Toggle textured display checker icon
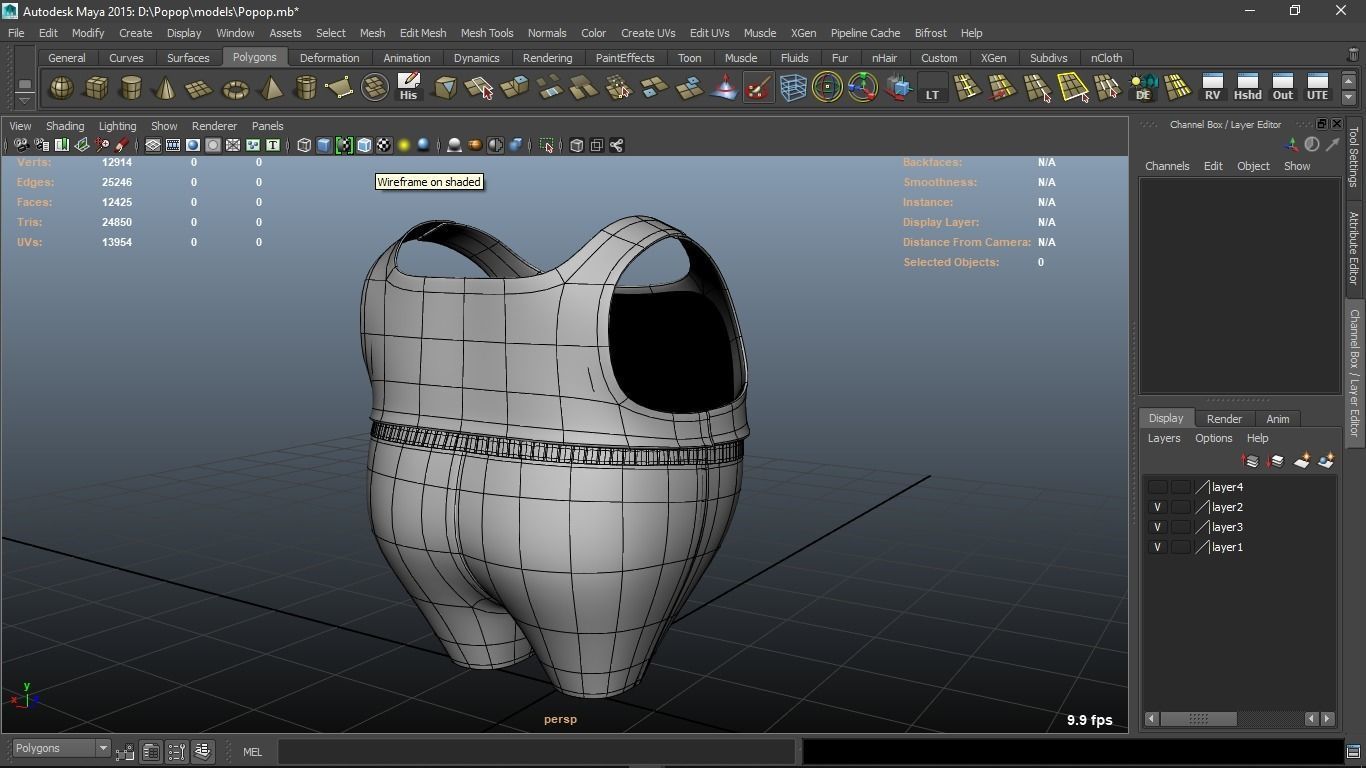The height and width of the screenshot is (768, 1366). click(x=384, y=145)
